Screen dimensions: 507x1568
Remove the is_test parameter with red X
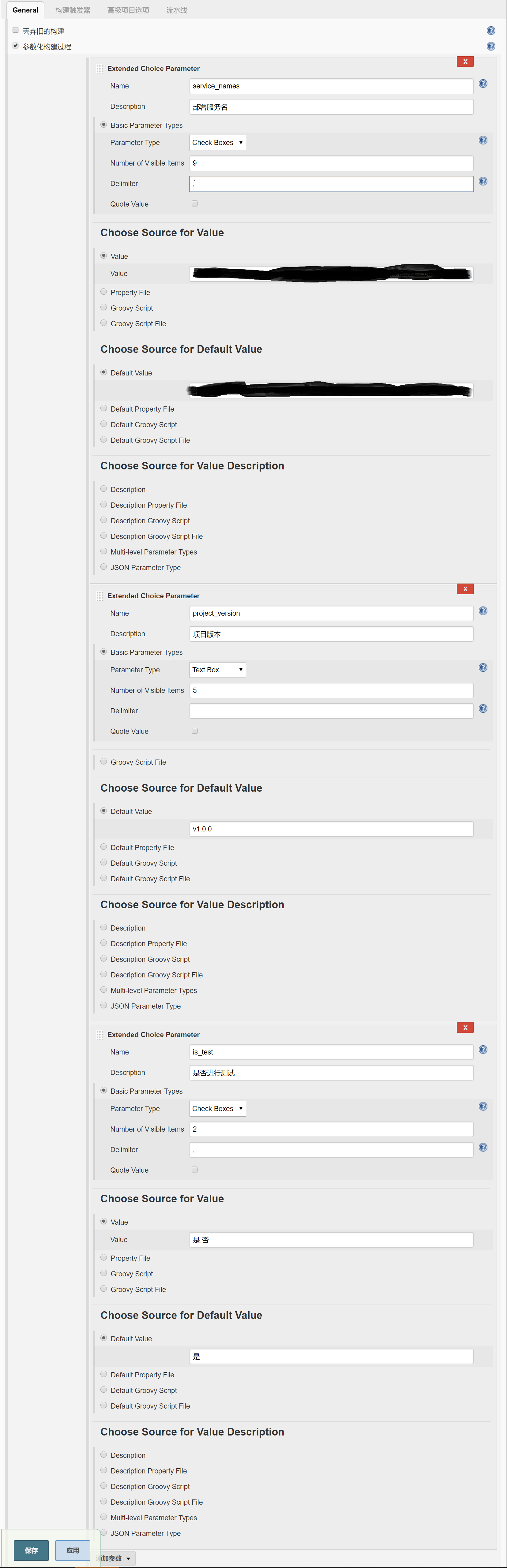click(x=465, y=1028)
